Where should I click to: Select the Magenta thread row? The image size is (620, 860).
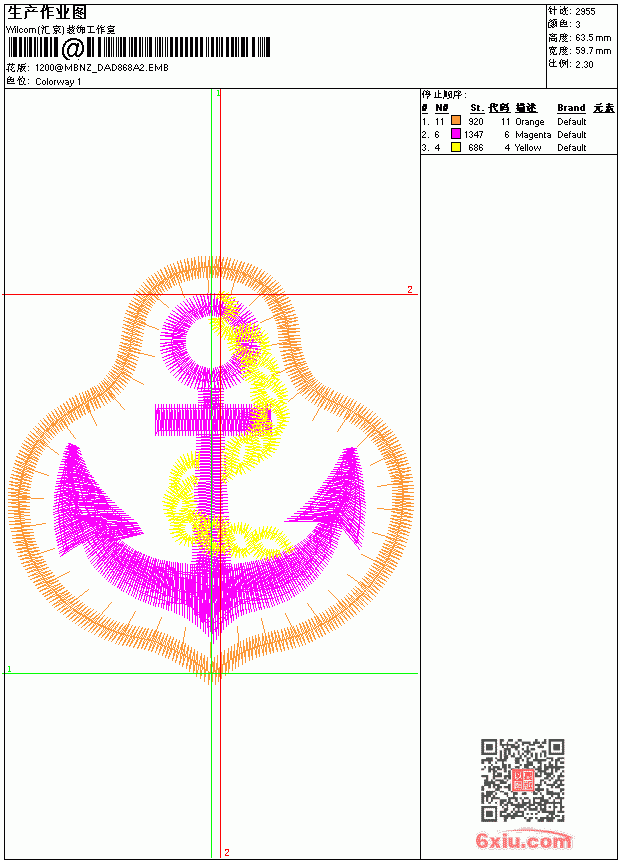pyautogui.click(x=518, y=134)
